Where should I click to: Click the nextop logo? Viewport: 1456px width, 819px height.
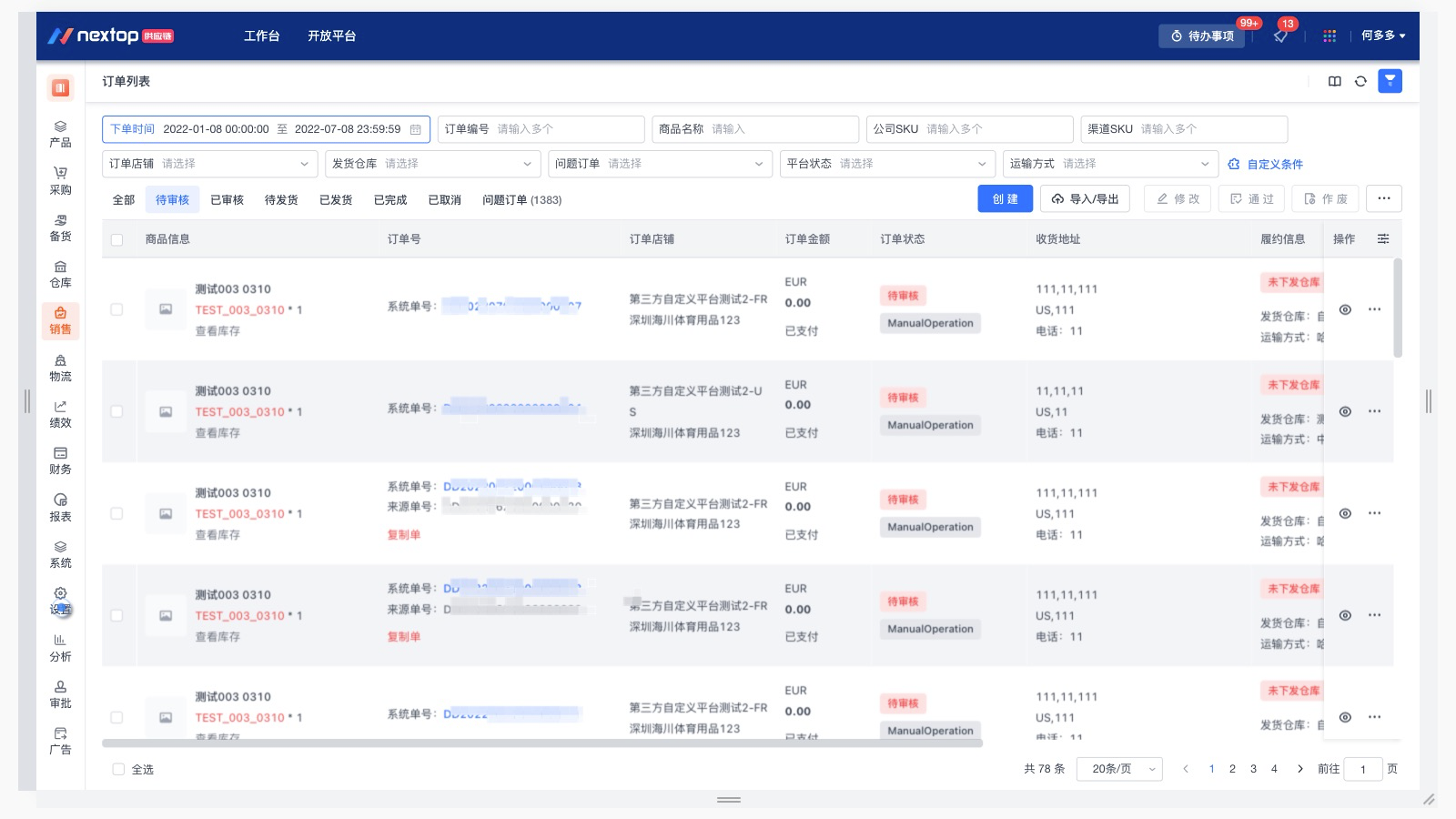pos(110,35)
